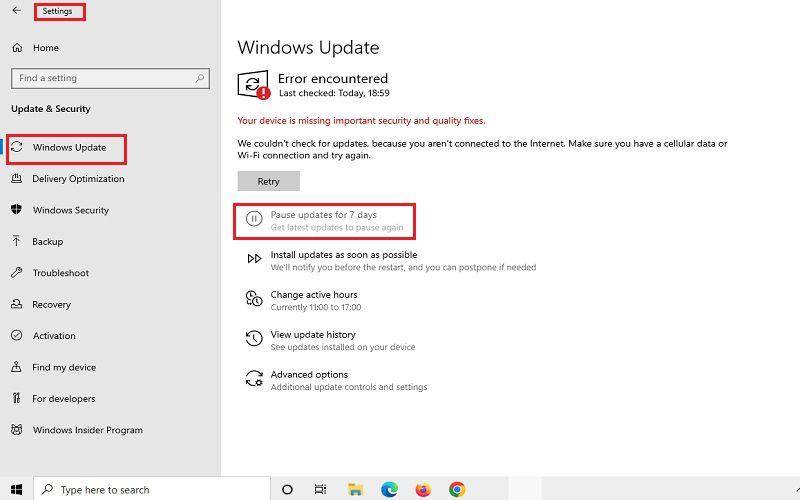Open Troubleshoot settings page
This screenshot has height=500, width=800.
(61, 273)
